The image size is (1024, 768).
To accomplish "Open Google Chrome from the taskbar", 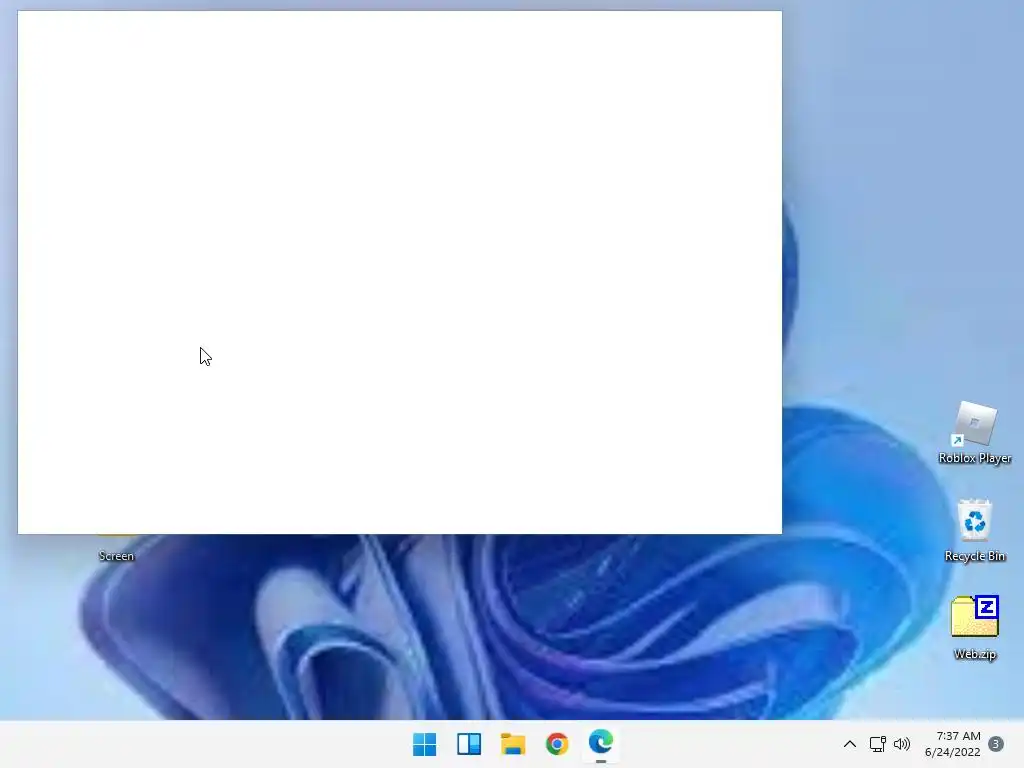I will 557,744.
